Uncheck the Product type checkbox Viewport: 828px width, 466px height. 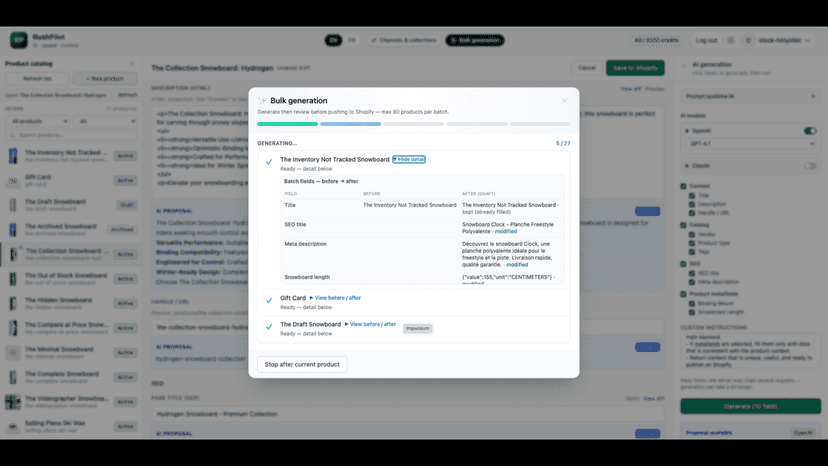point(692,243)
